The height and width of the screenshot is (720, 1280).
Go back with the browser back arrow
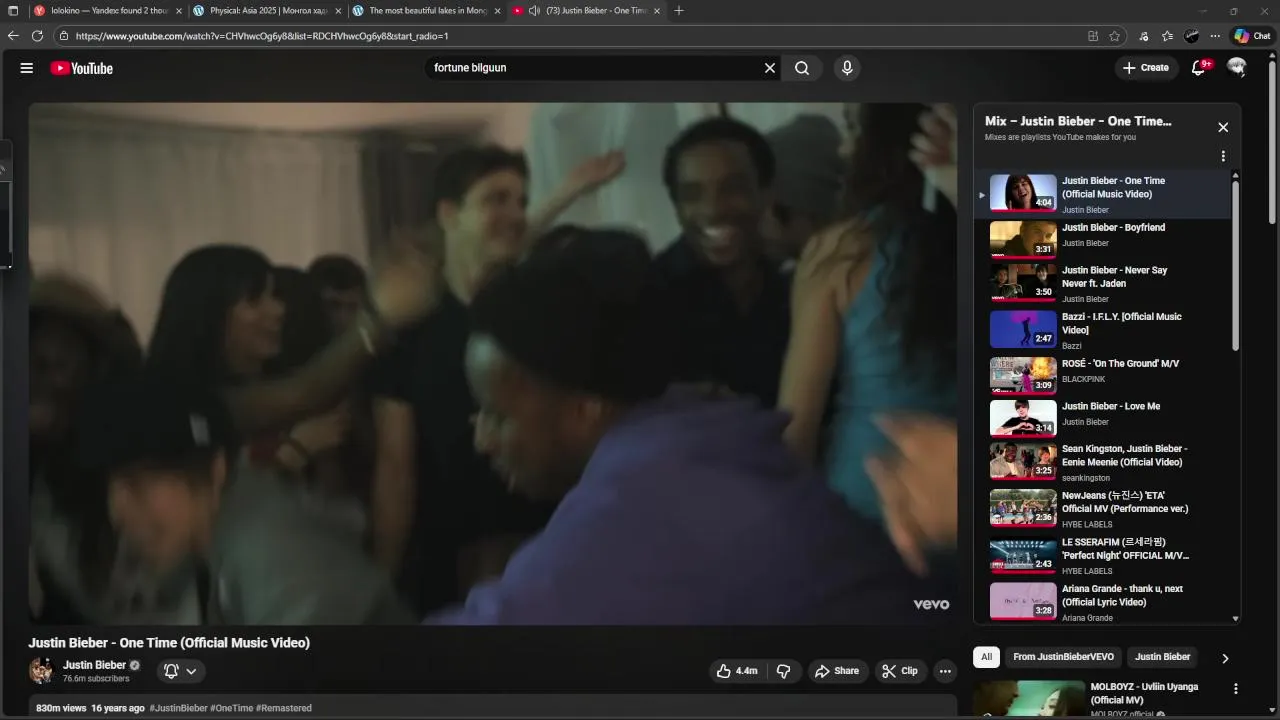pyautogui.click(x=13, y=36)
